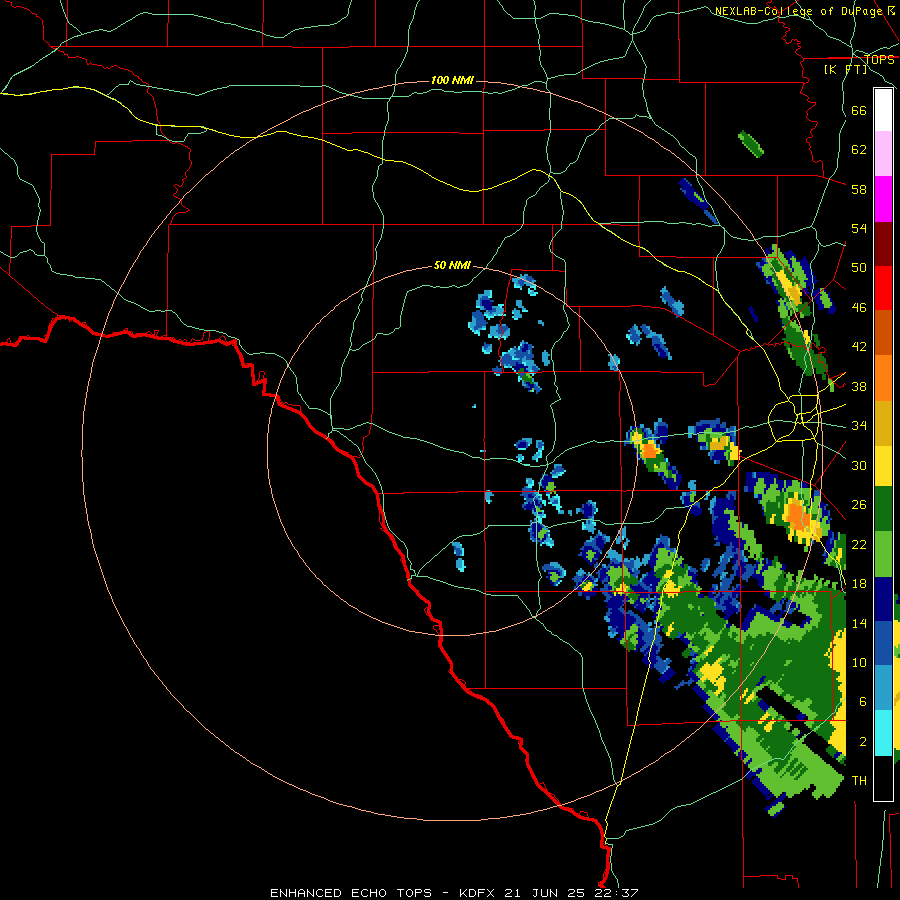Image resolution: width=900 pixels, height=900 pixels.
Task: Click the "34" legend value
Action: (x=859, y=426)
